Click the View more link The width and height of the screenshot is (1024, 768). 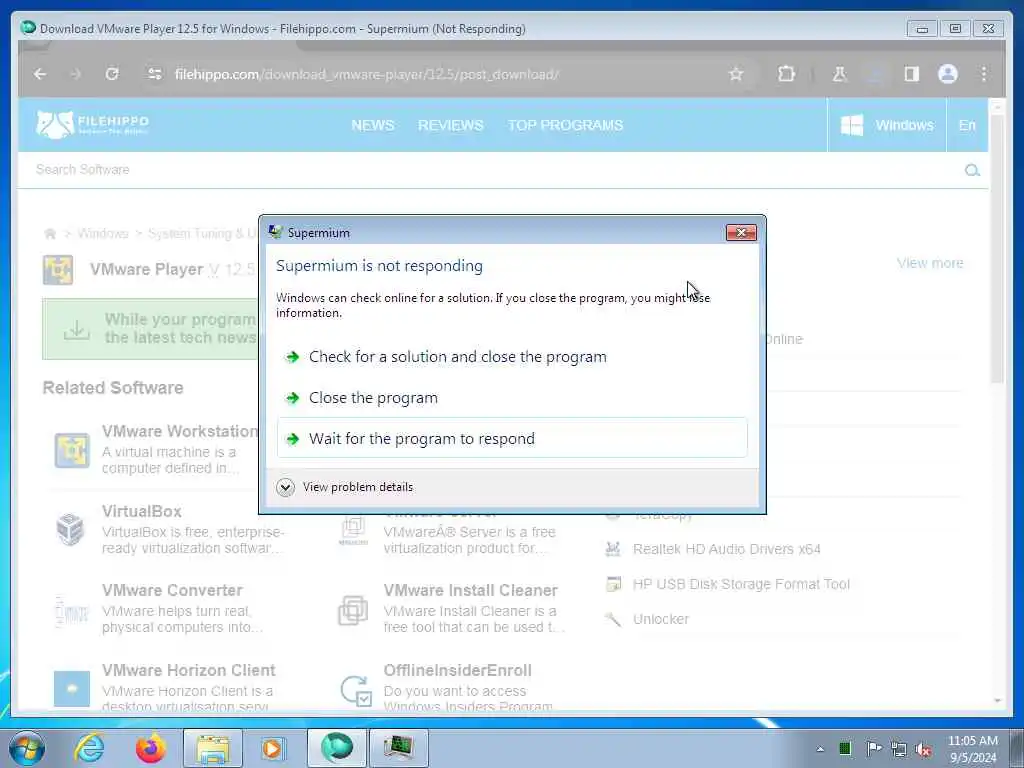pyautogui.click(x=930, y=263)
